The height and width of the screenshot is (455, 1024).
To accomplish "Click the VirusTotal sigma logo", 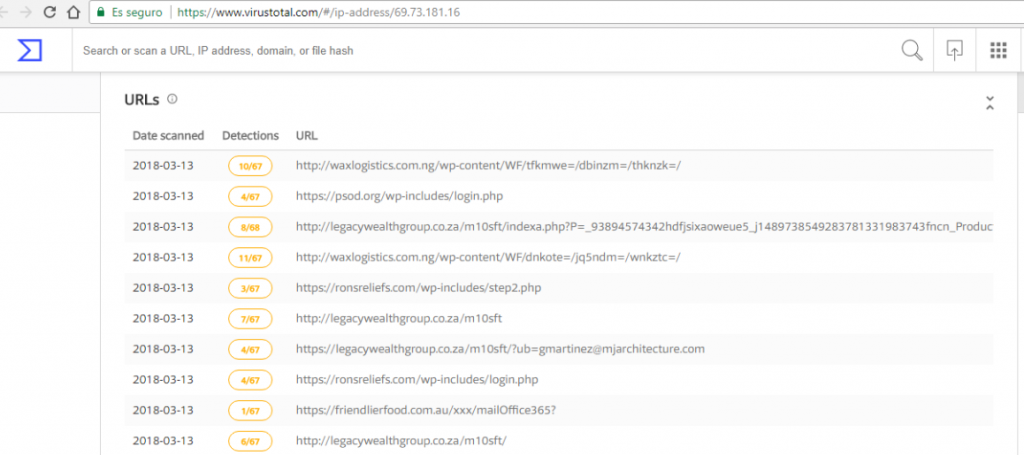I will click(x=29, y=50).
